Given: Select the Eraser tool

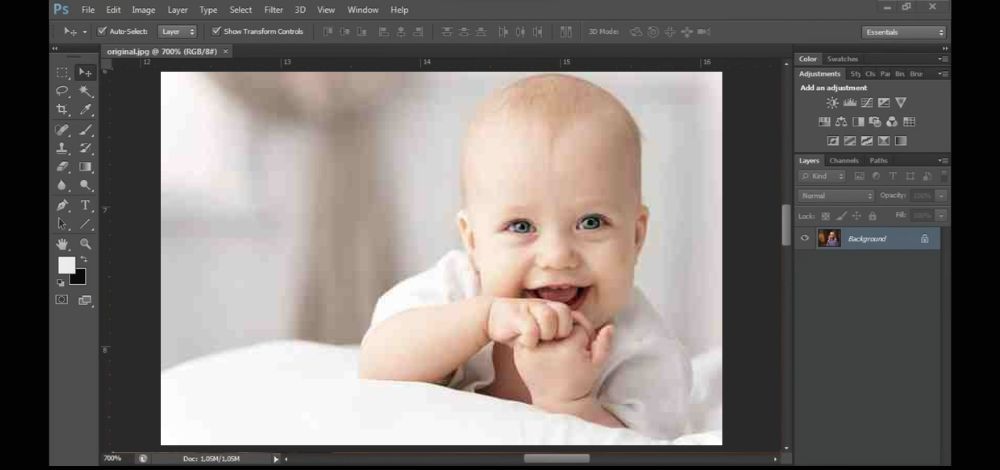Looking at the screenshot, I should [x=62, y=166].
